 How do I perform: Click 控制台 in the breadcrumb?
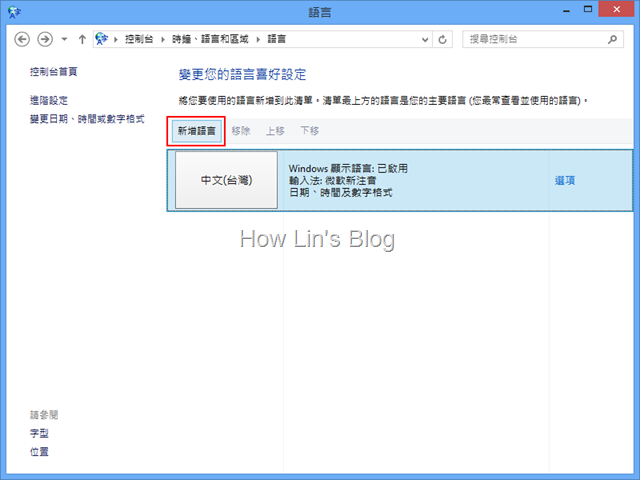(x=139, y=39)
